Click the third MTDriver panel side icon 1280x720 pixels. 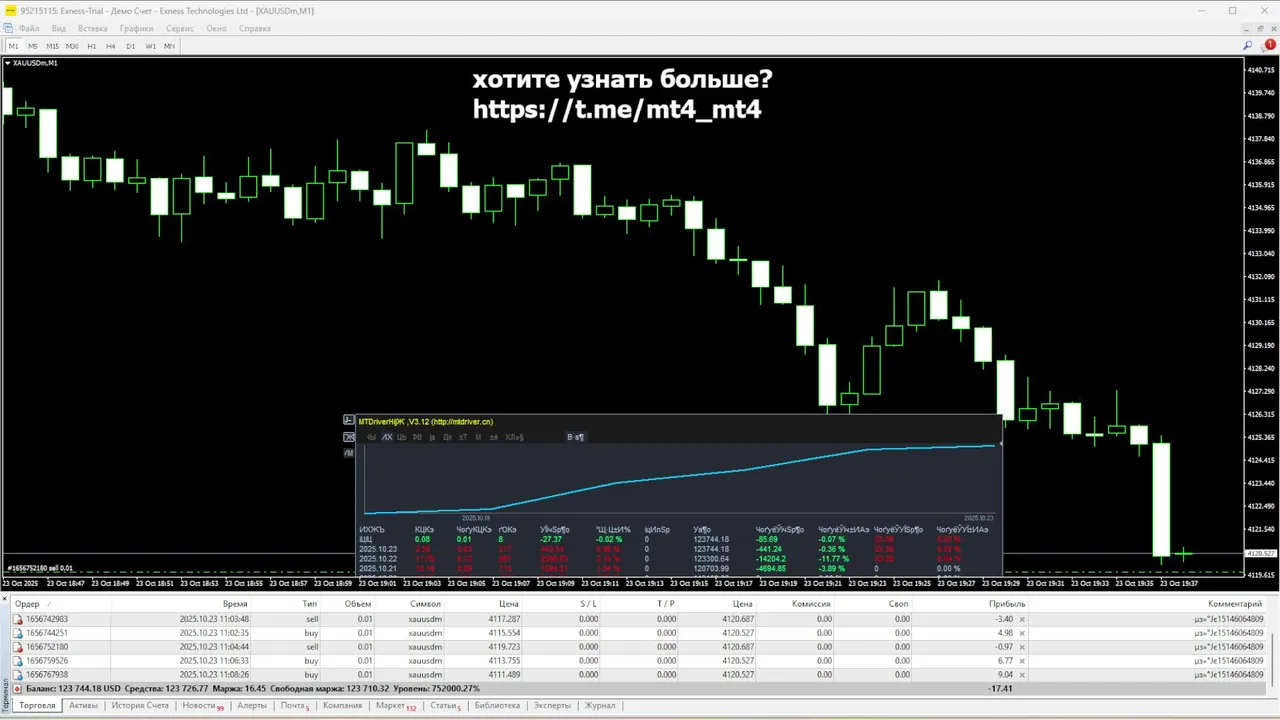pos(348,453)
